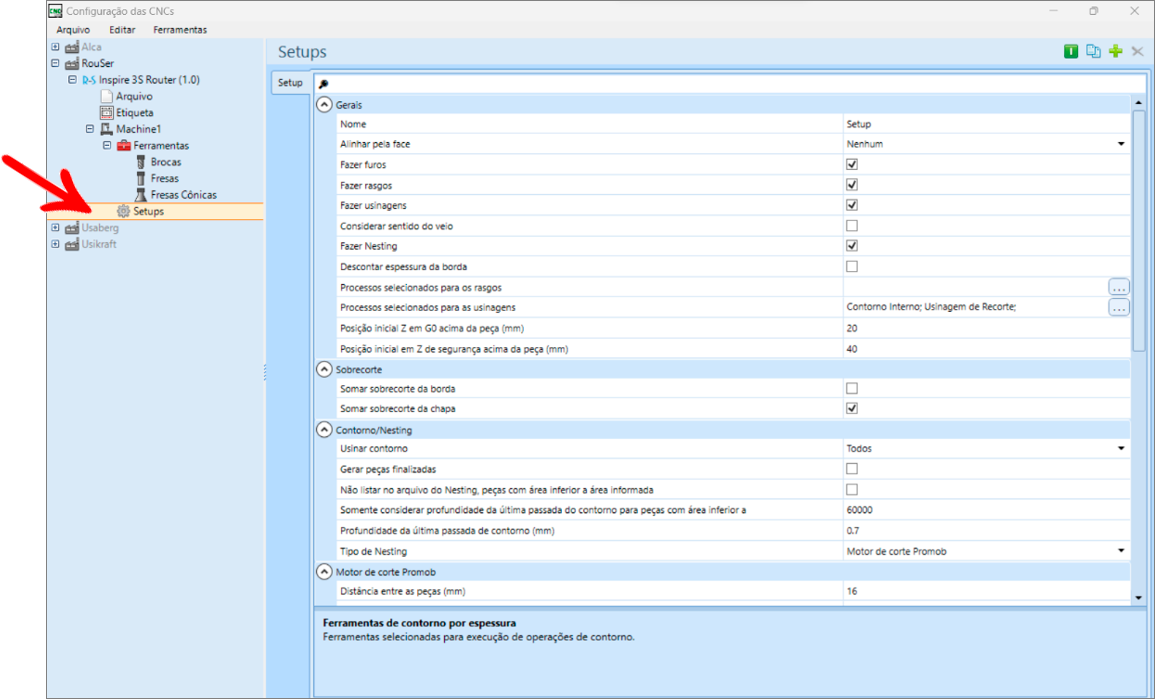This screenshot has height=699, width=1155.
Task: Toggle Somar sobrecorte da borda checkbox
Action: tap(852, 388)
